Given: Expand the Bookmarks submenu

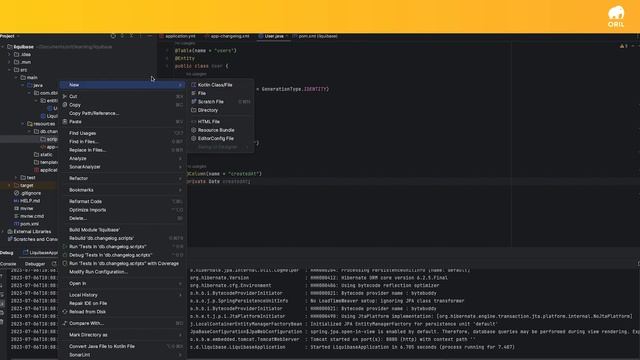Looking at the screenshot, I should [122, 190].
